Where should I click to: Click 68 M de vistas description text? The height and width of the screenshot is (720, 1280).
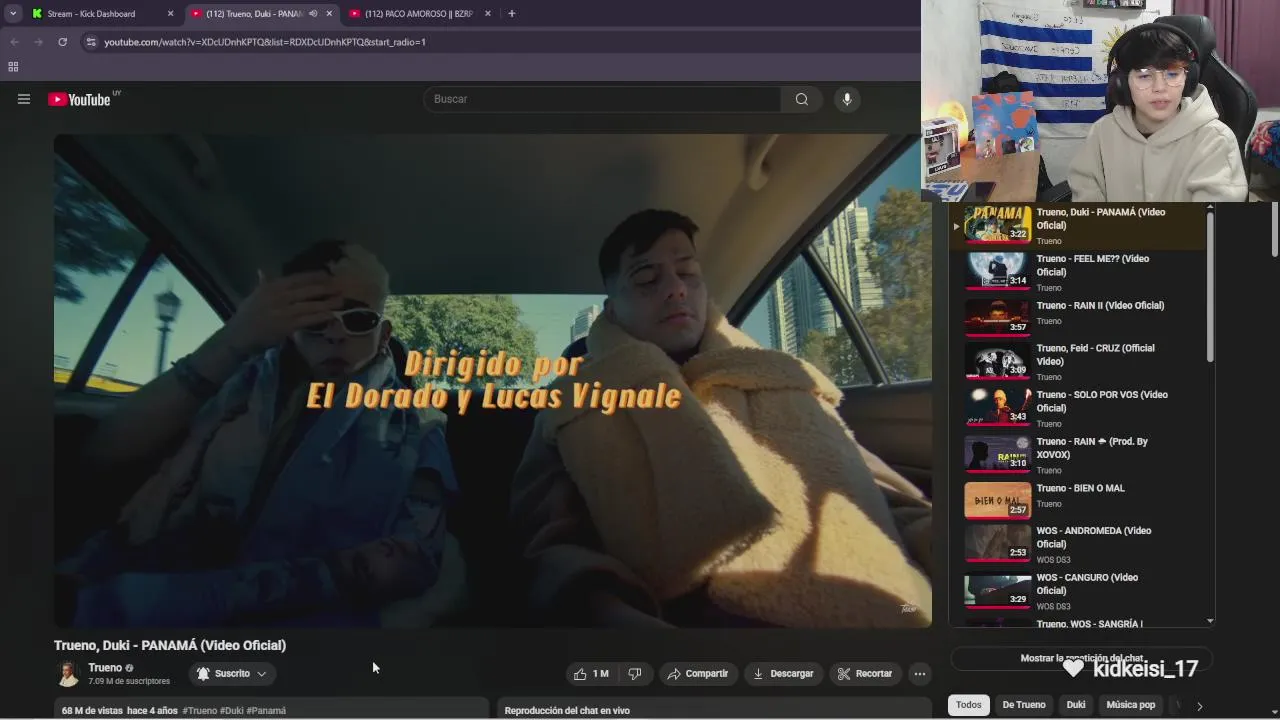click(x=92, y=711)
